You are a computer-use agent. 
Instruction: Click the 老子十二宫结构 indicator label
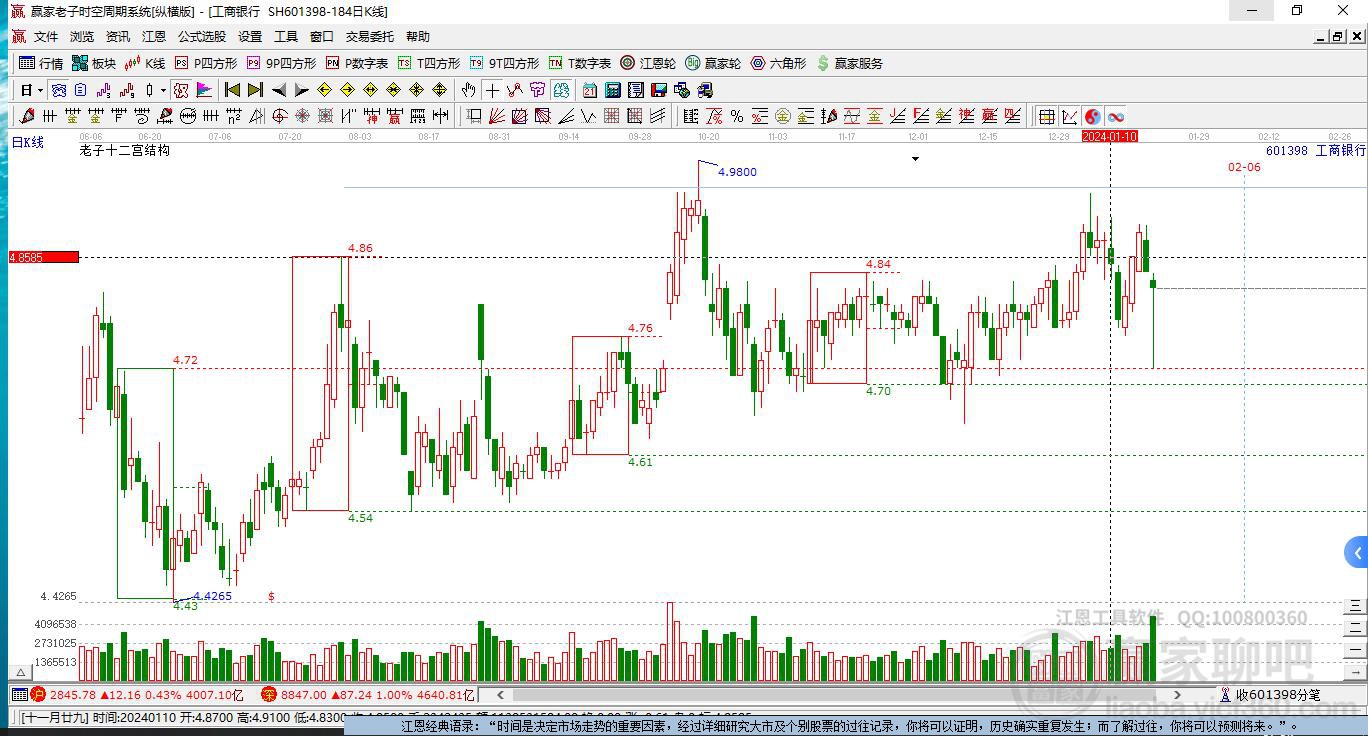124,151
